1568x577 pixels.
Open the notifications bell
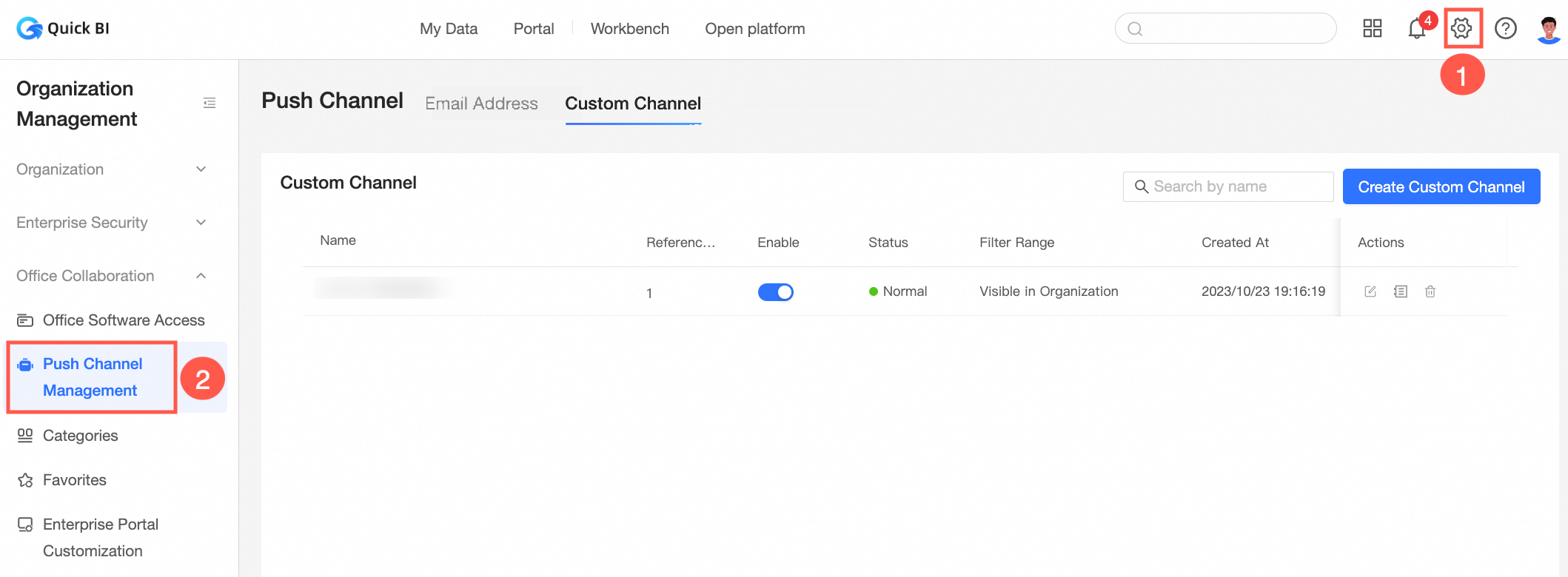[1416, 29]
